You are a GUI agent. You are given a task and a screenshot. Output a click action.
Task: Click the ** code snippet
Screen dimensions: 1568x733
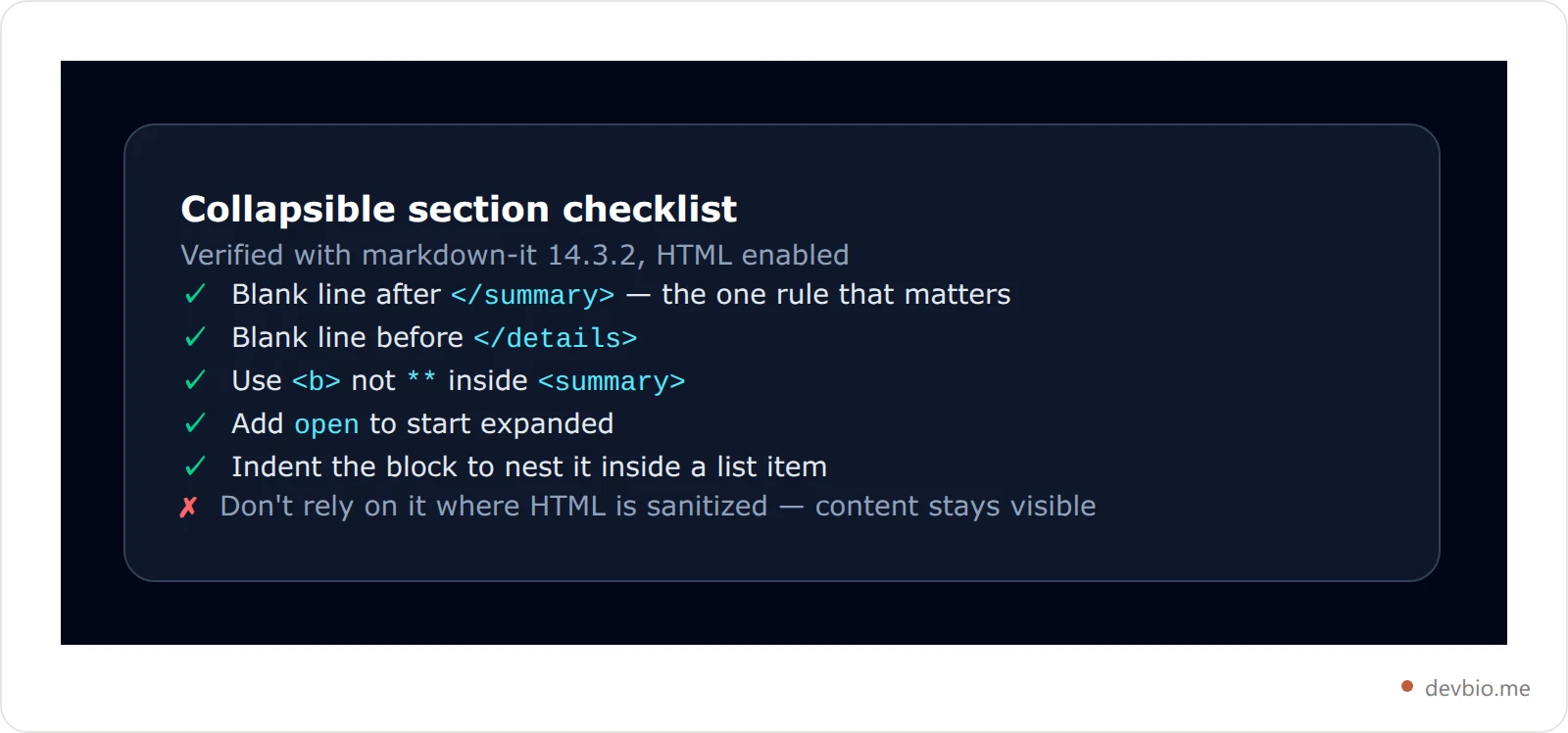pos(421,379)
